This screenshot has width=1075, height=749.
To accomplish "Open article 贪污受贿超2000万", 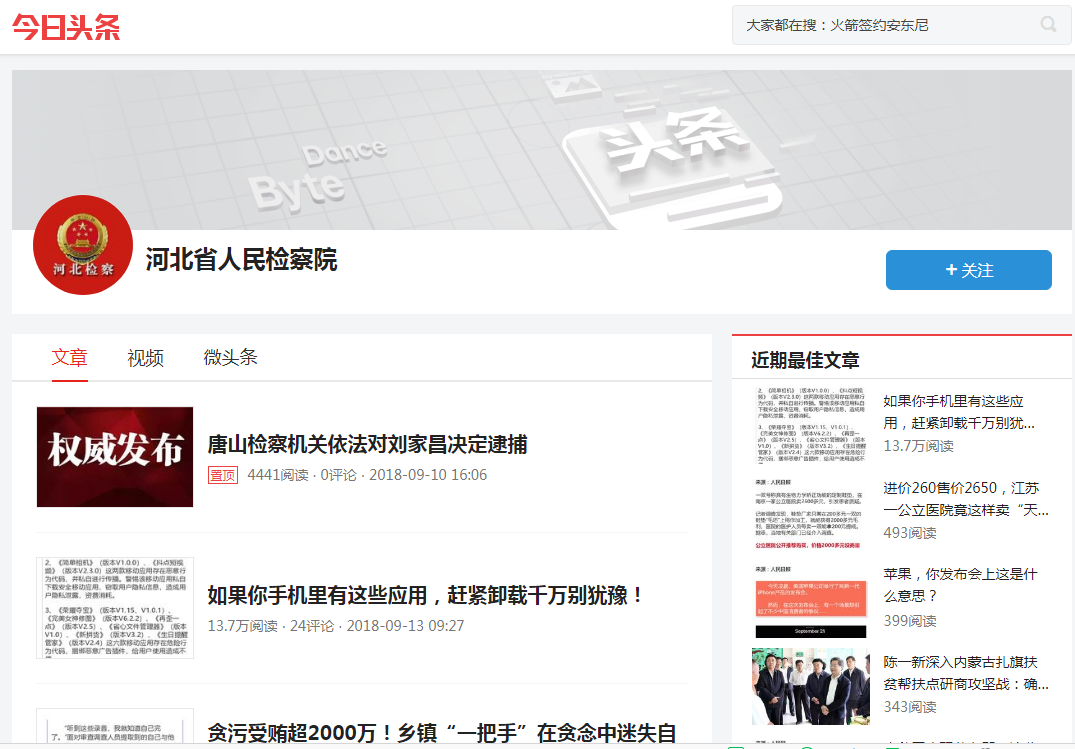I will coord(442,733).
